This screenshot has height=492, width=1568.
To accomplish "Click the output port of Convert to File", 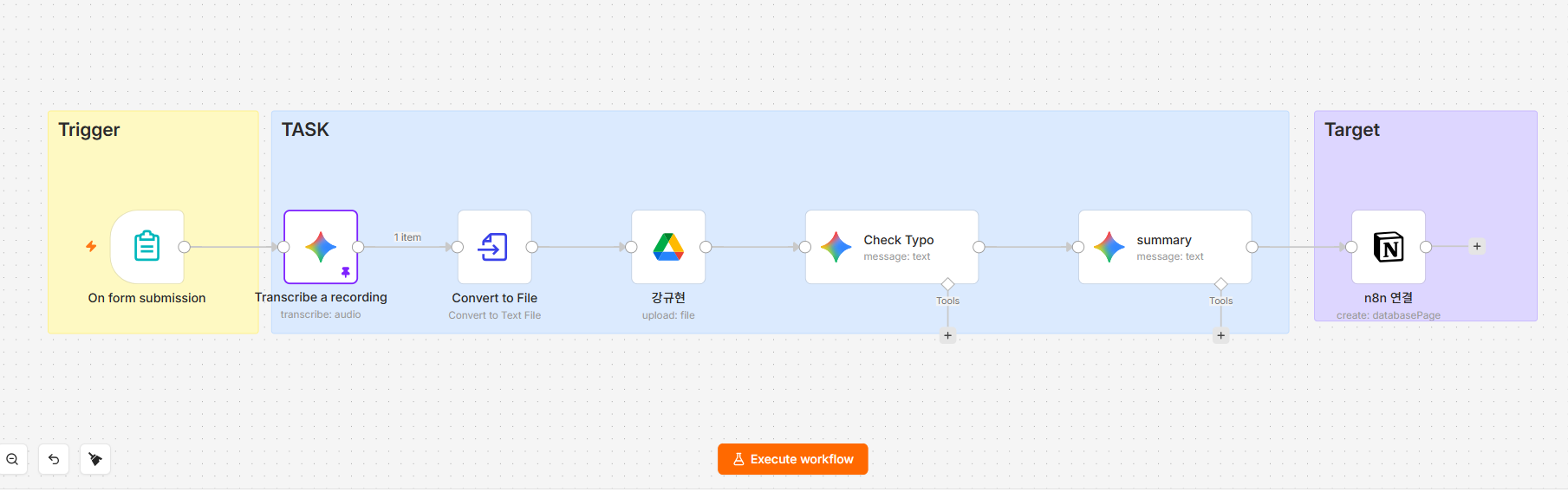I will [532, 247].
